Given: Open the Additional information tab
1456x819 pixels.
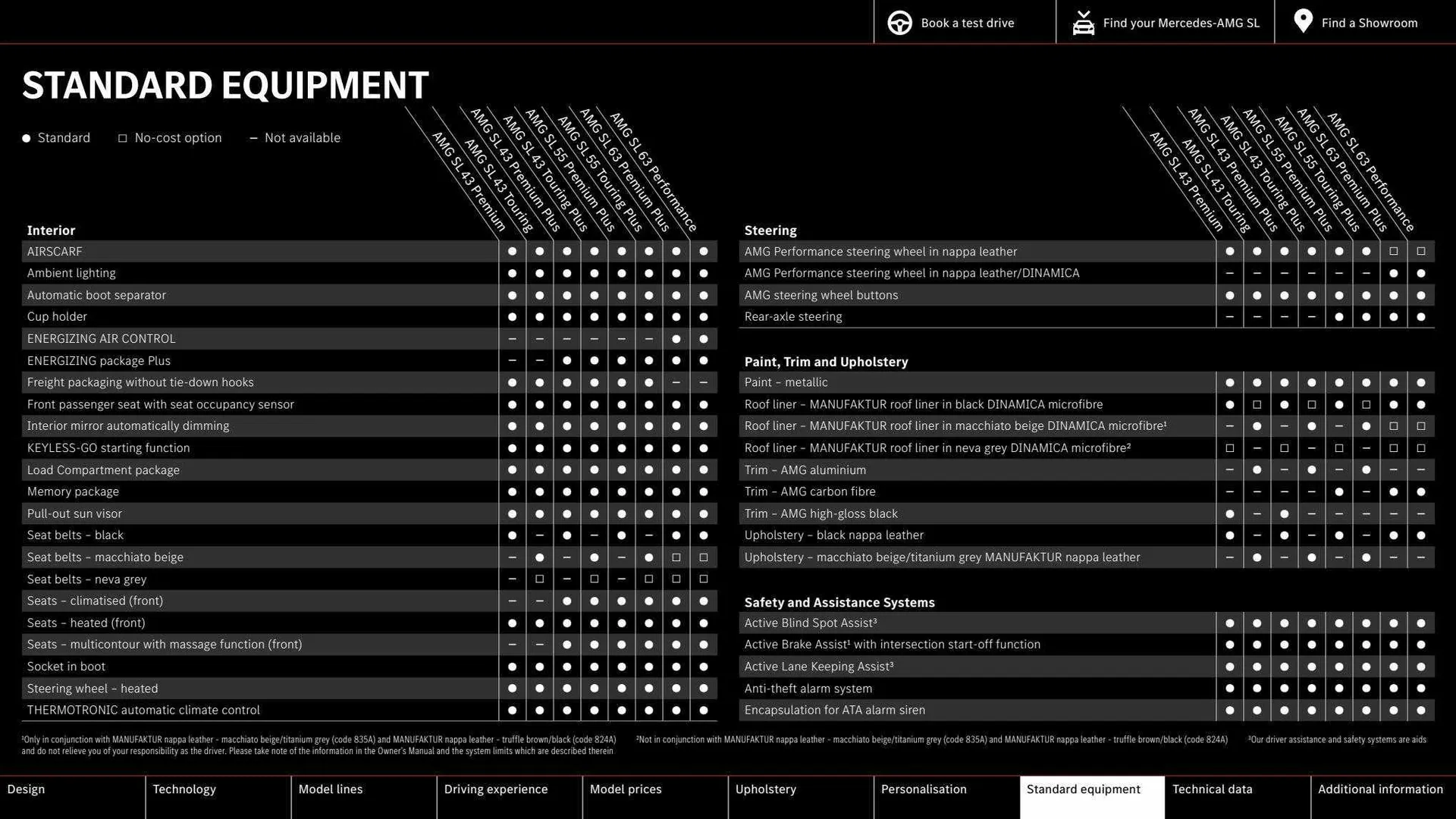Looking at the screenshot, I should 1380,789.
